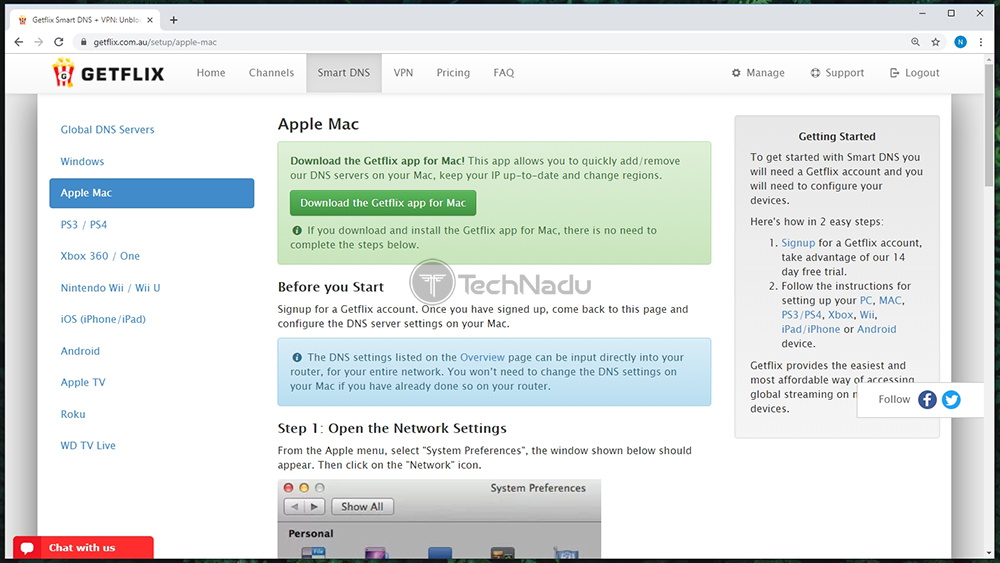Click the yellow minimize dot in System Preferences image

pos(304,488)
